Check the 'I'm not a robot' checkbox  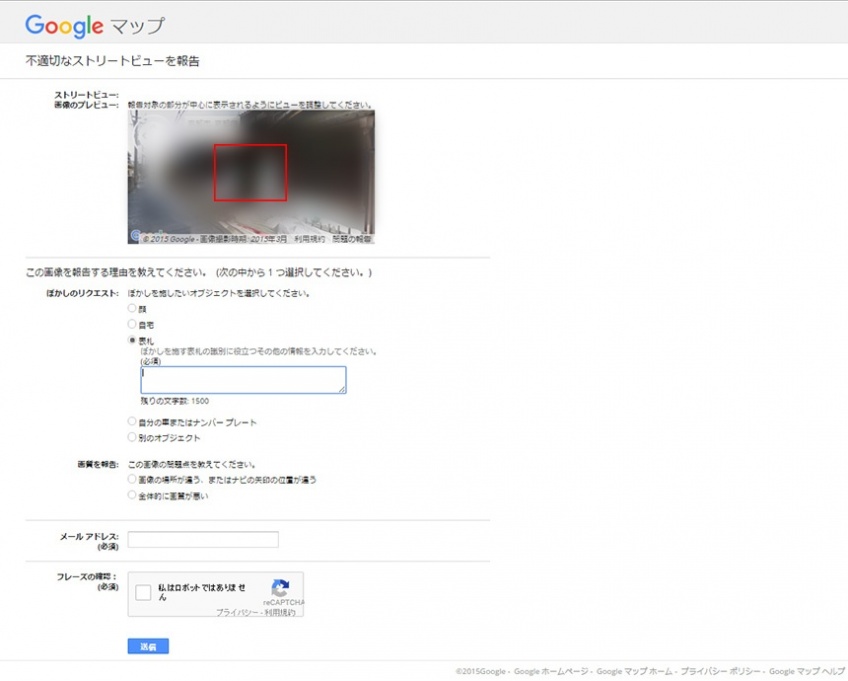point(143,593)
